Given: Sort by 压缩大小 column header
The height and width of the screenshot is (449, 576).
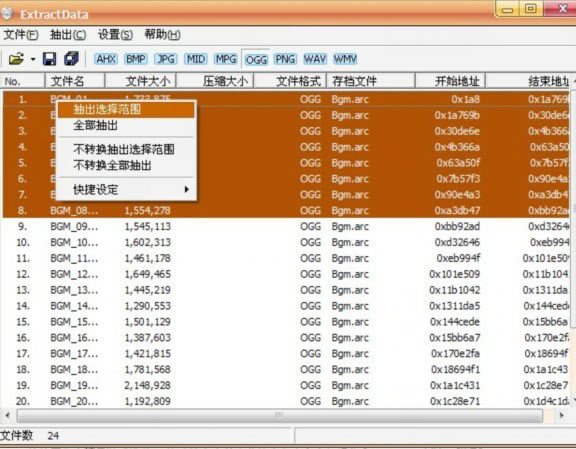Looking at the screenshot, I should 215,81.
